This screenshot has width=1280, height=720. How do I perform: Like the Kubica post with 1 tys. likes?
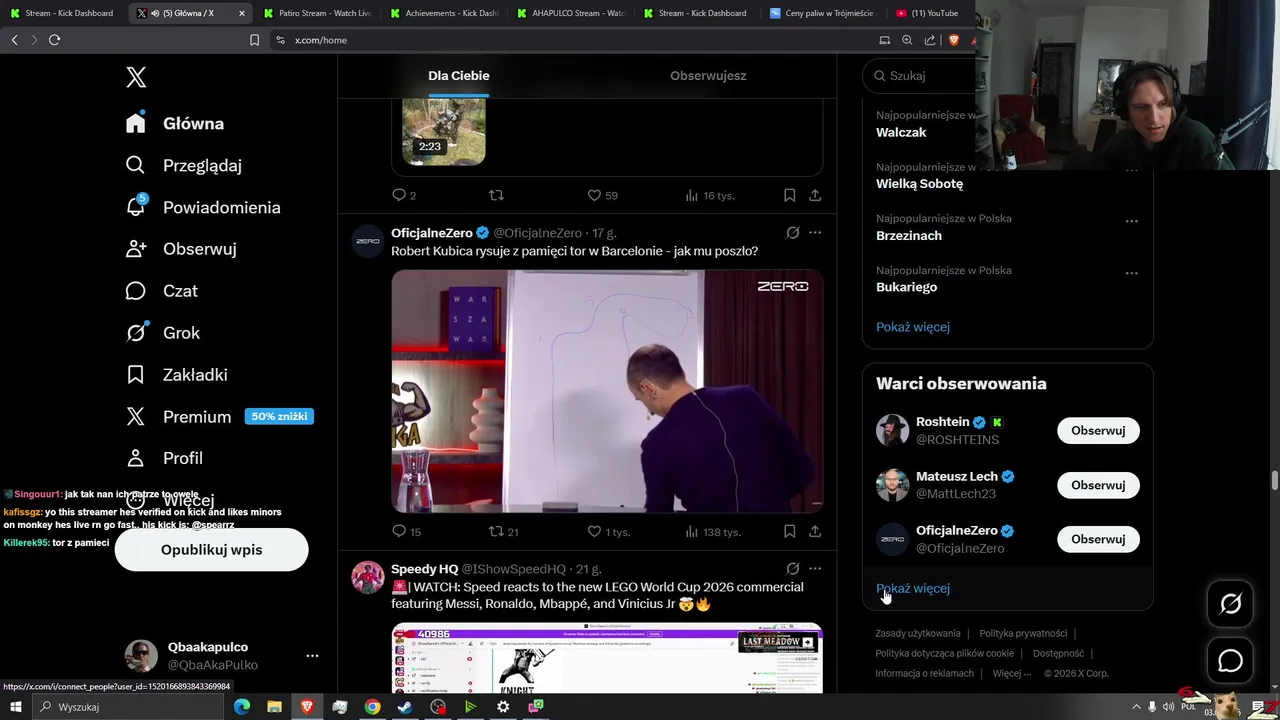[x=608, y=531]
